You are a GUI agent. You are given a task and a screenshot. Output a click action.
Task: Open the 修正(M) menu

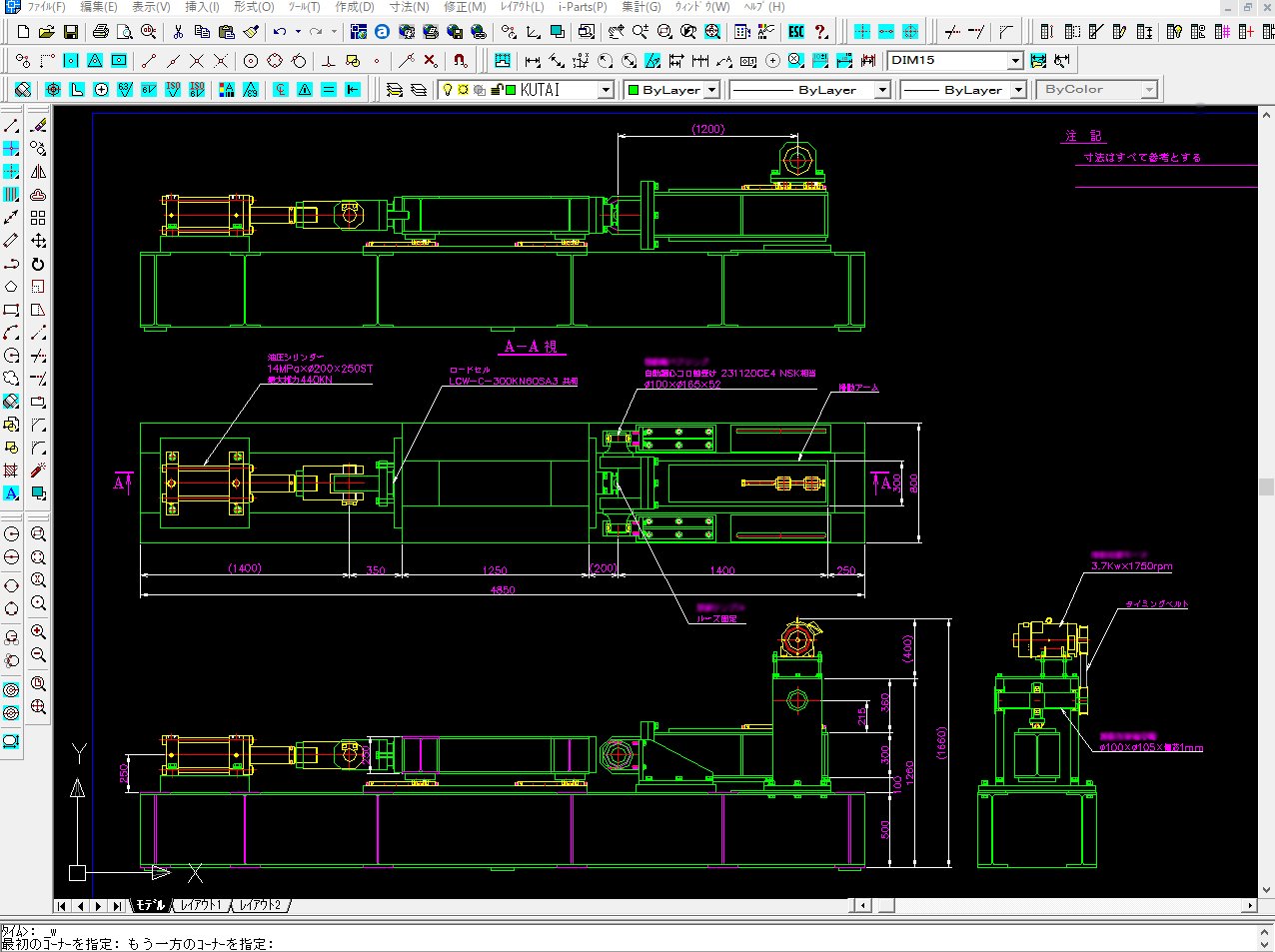click(465, 7)
